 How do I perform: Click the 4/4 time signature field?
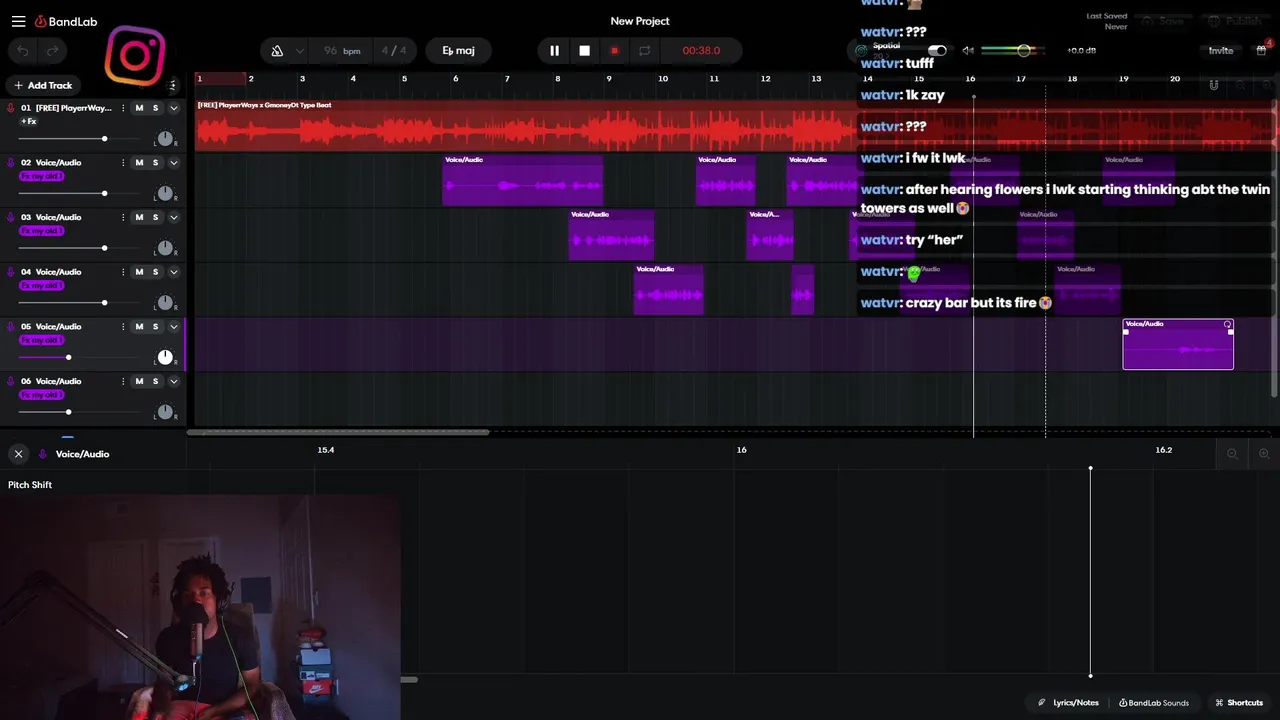click(x=394, y=51)
